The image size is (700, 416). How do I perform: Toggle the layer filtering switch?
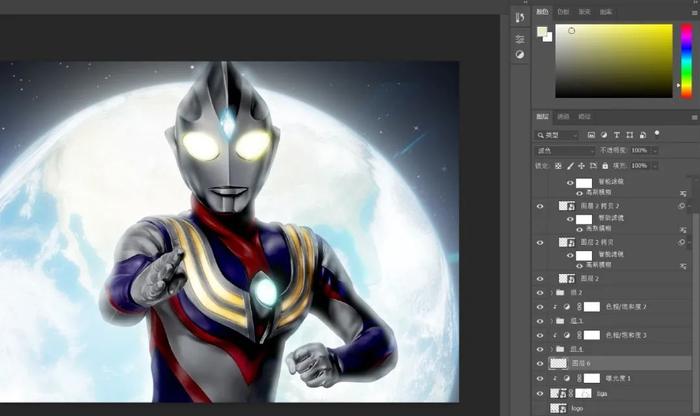point(657,133)
